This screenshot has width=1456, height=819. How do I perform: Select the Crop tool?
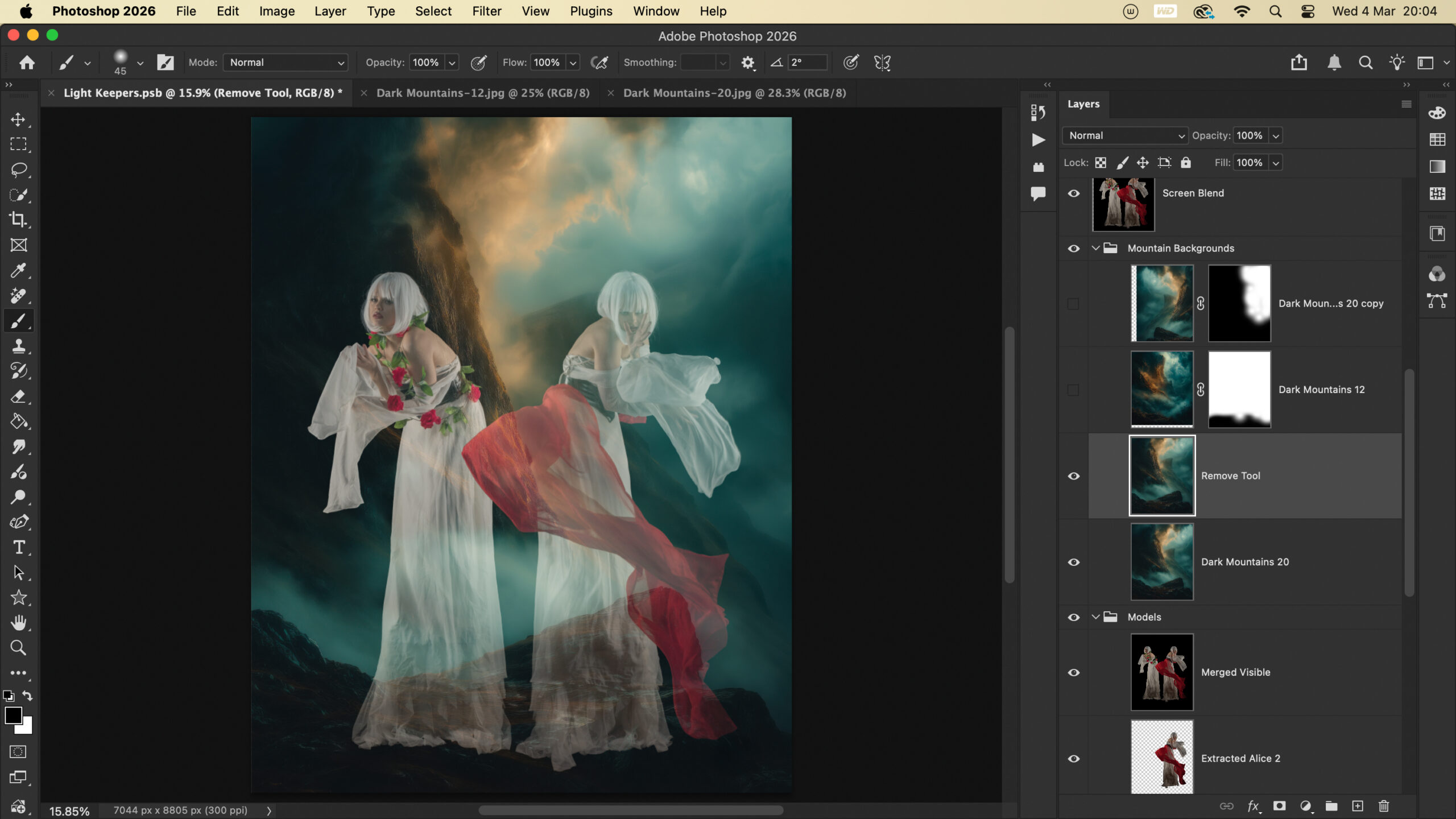click(18, 220)
